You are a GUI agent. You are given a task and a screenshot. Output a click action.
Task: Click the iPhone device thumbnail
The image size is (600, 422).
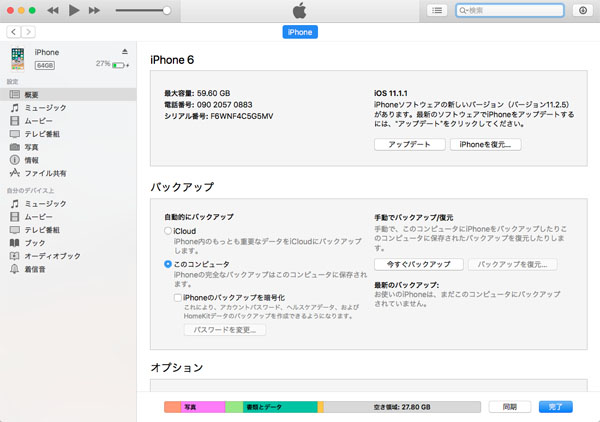point(18,59)
